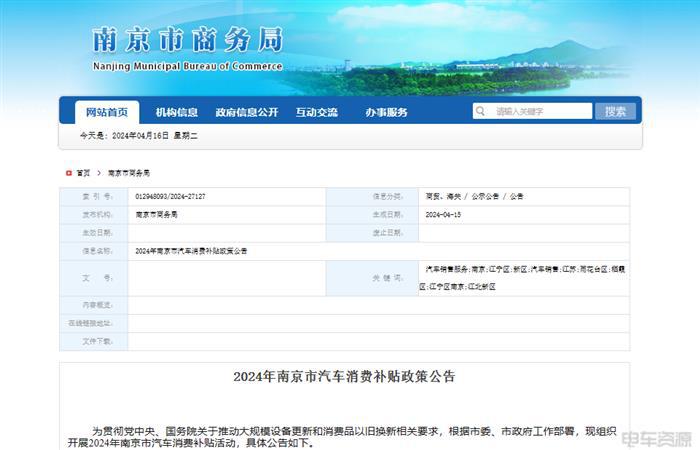Viewport: 700px width, 450px height.
Task: Click the 商贸、海关 / 公示公告 / 公告 category text
Action: point(474,197)
